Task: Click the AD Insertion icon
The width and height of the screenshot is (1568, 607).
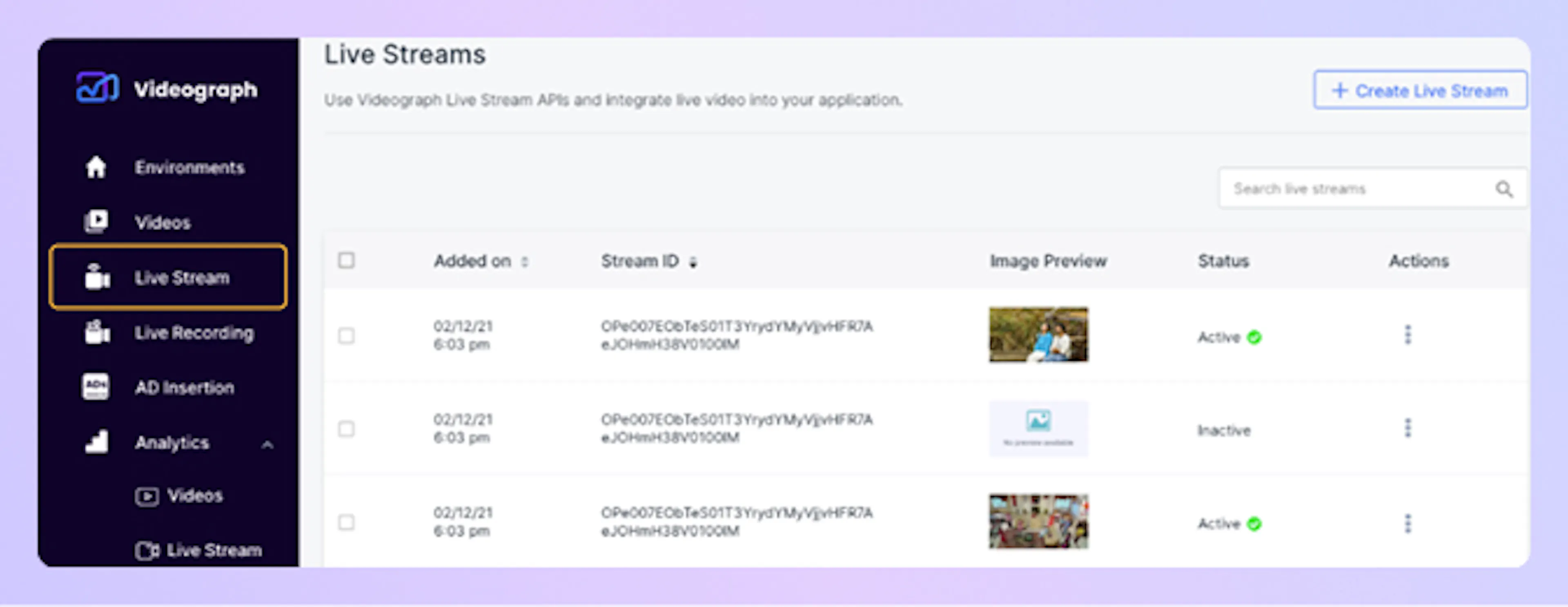Action: (96, 387)
